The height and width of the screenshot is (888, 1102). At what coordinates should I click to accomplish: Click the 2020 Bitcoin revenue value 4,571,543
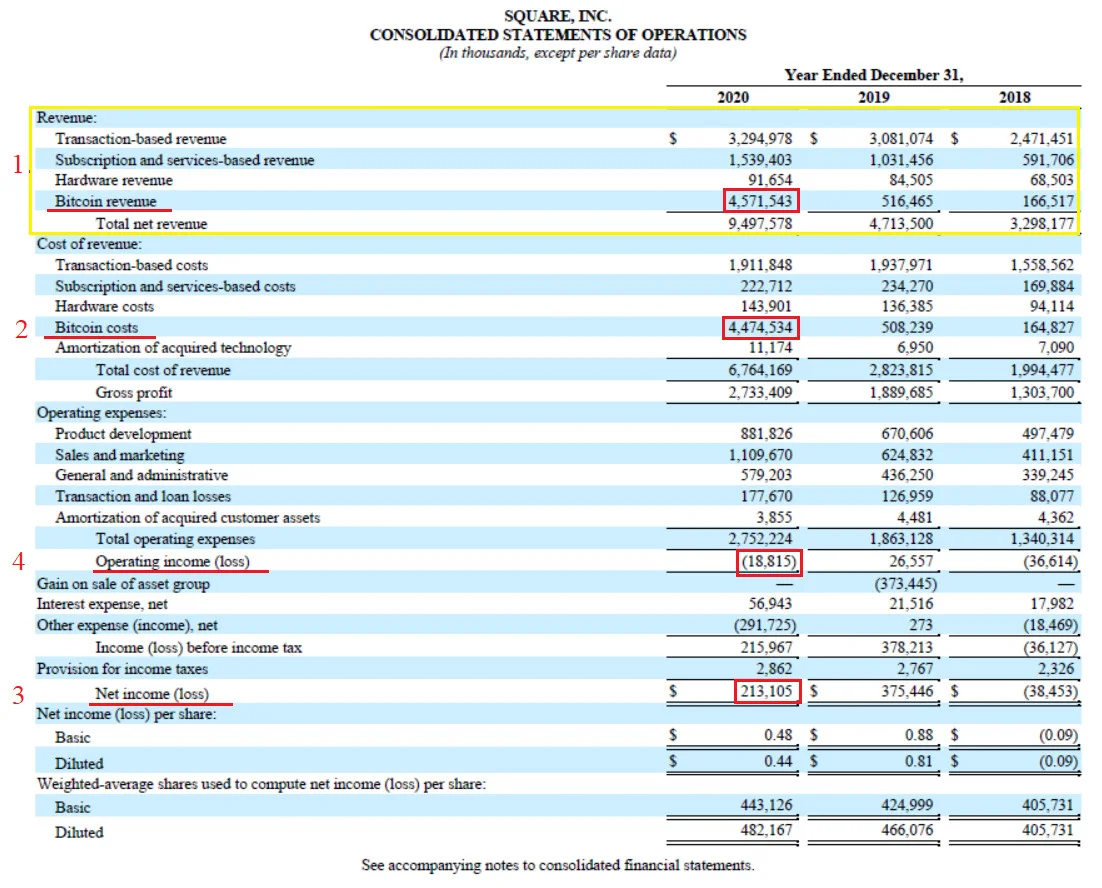[760, 201]
